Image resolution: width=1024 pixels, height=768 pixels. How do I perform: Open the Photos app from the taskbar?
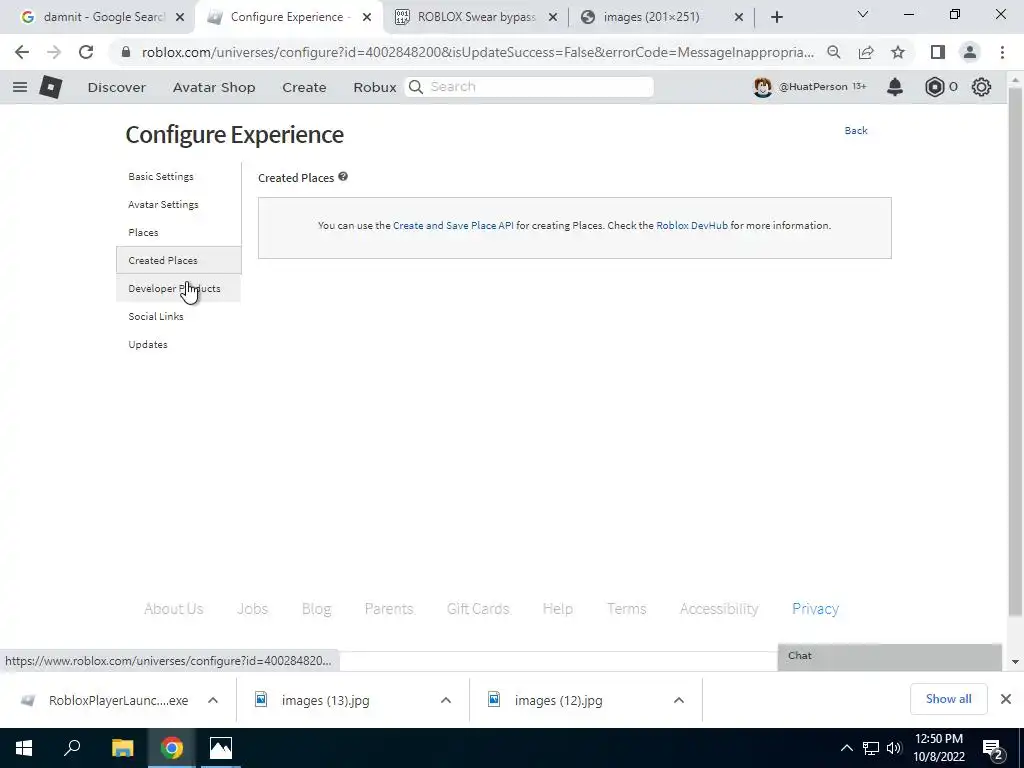pyautogui.click(x=221, y=748)
